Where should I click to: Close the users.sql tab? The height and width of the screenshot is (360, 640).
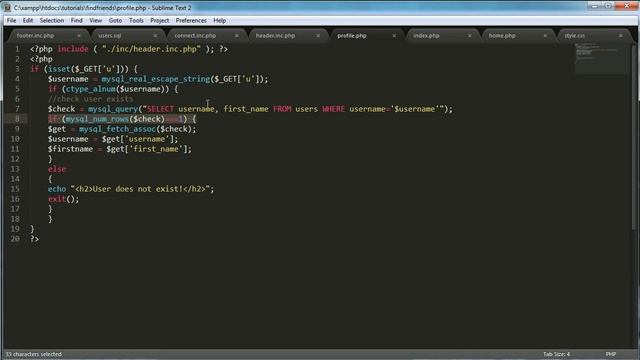pos(155,36)
